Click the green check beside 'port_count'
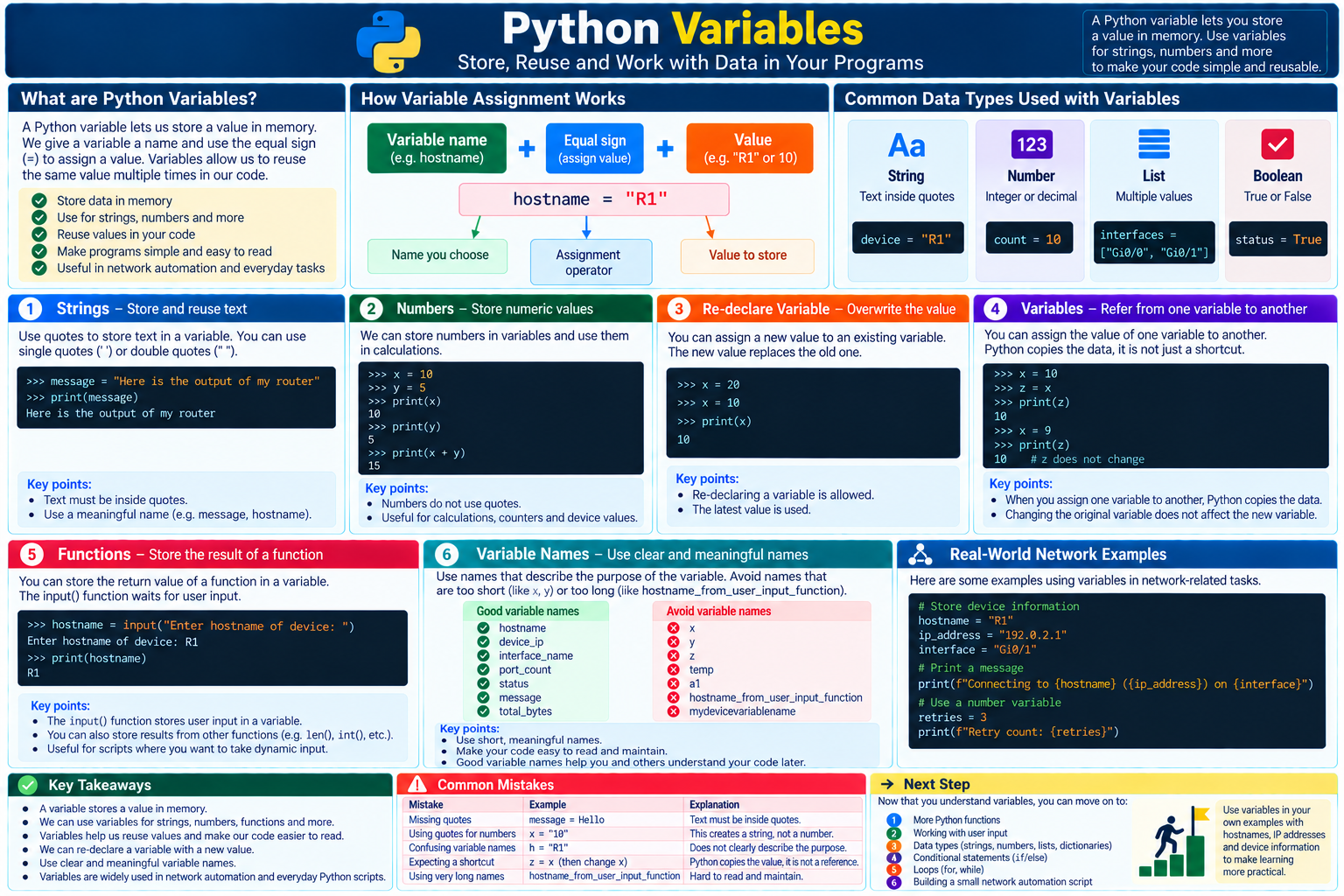Image resolution: width=1344 pixels, height=896 pixels. click(483, 669)
